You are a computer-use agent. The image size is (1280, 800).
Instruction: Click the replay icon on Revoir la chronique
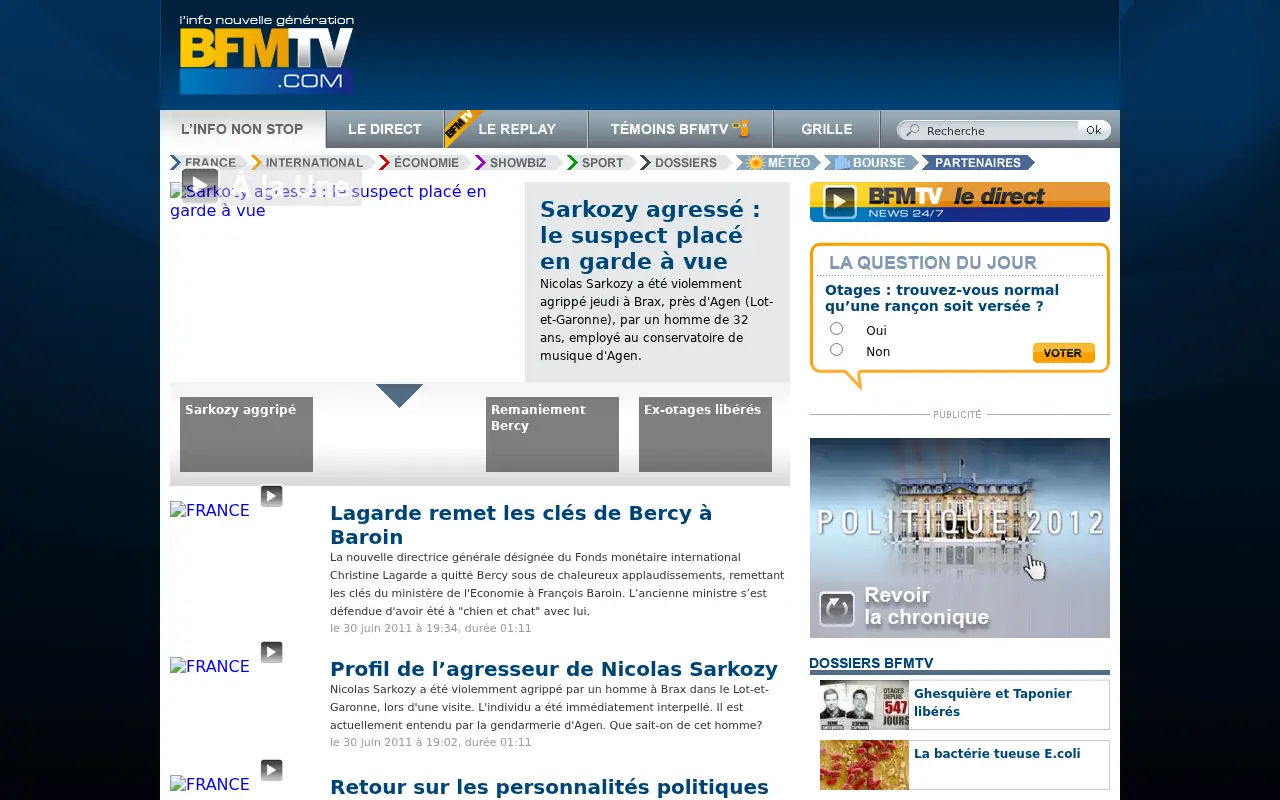point(836,609)
